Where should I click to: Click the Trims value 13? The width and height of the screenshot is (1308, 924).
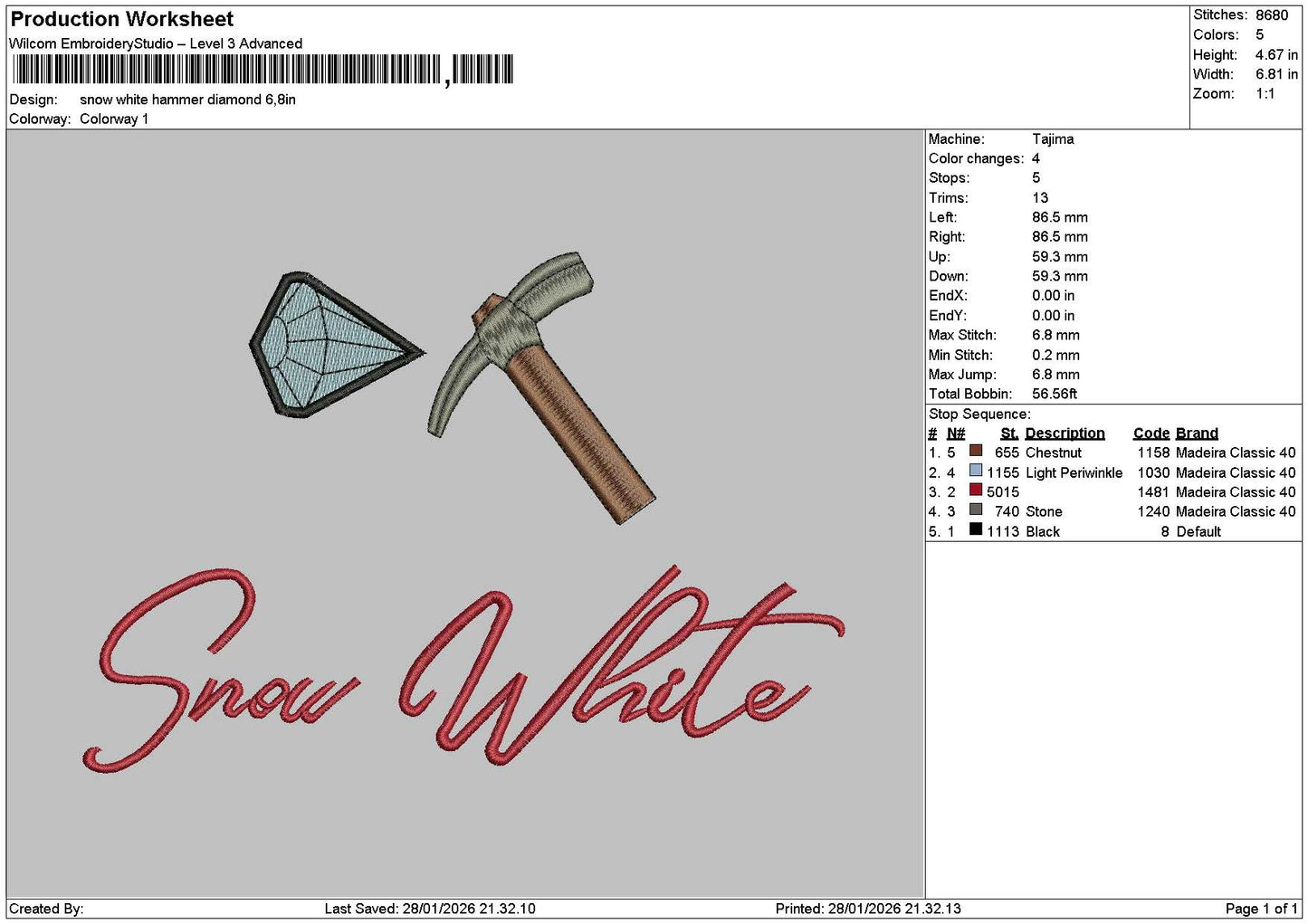pos(1040,198)
